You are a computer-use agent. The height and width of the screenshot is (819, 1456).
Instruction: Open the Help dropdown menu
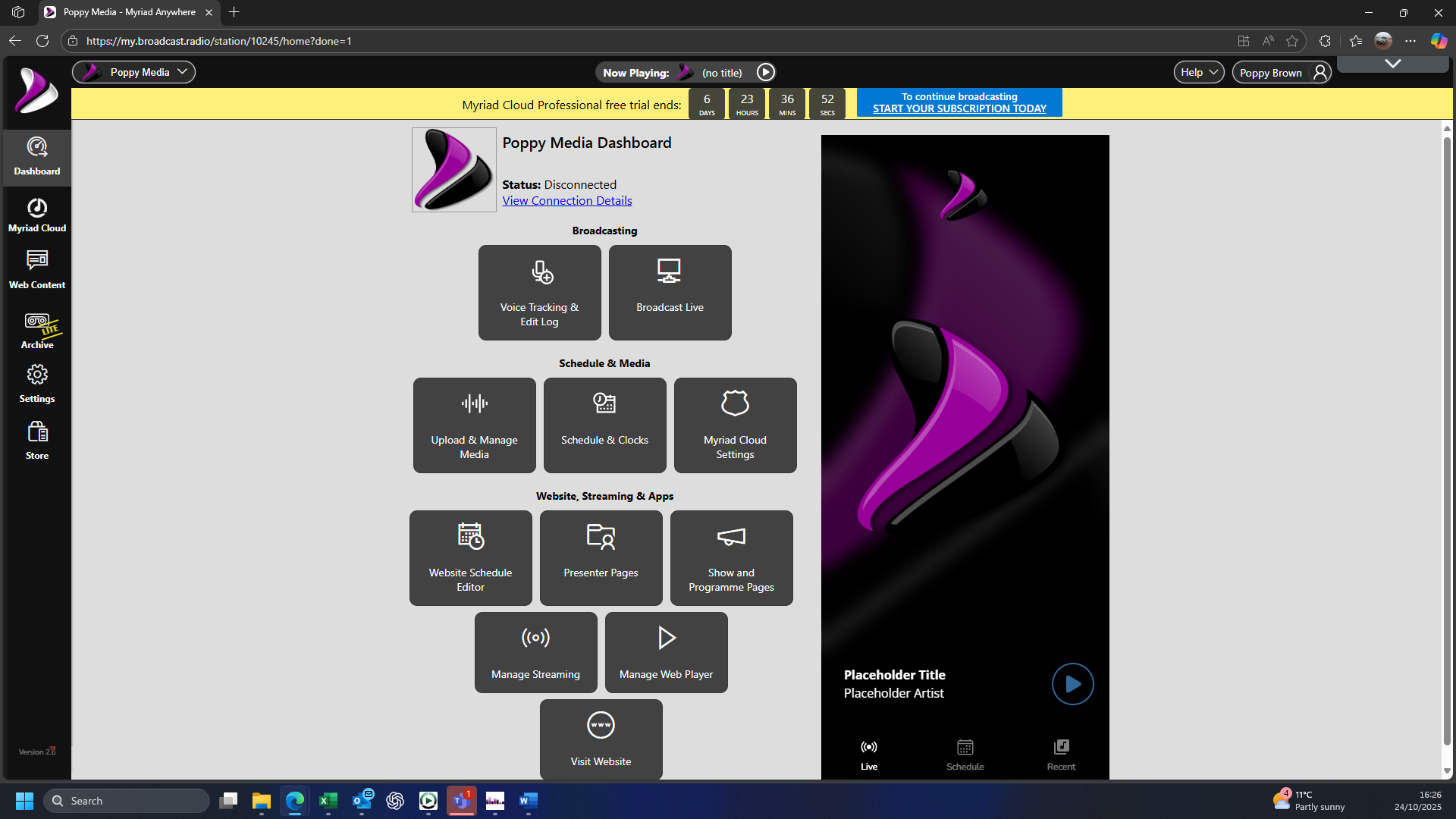point(1198,72)
